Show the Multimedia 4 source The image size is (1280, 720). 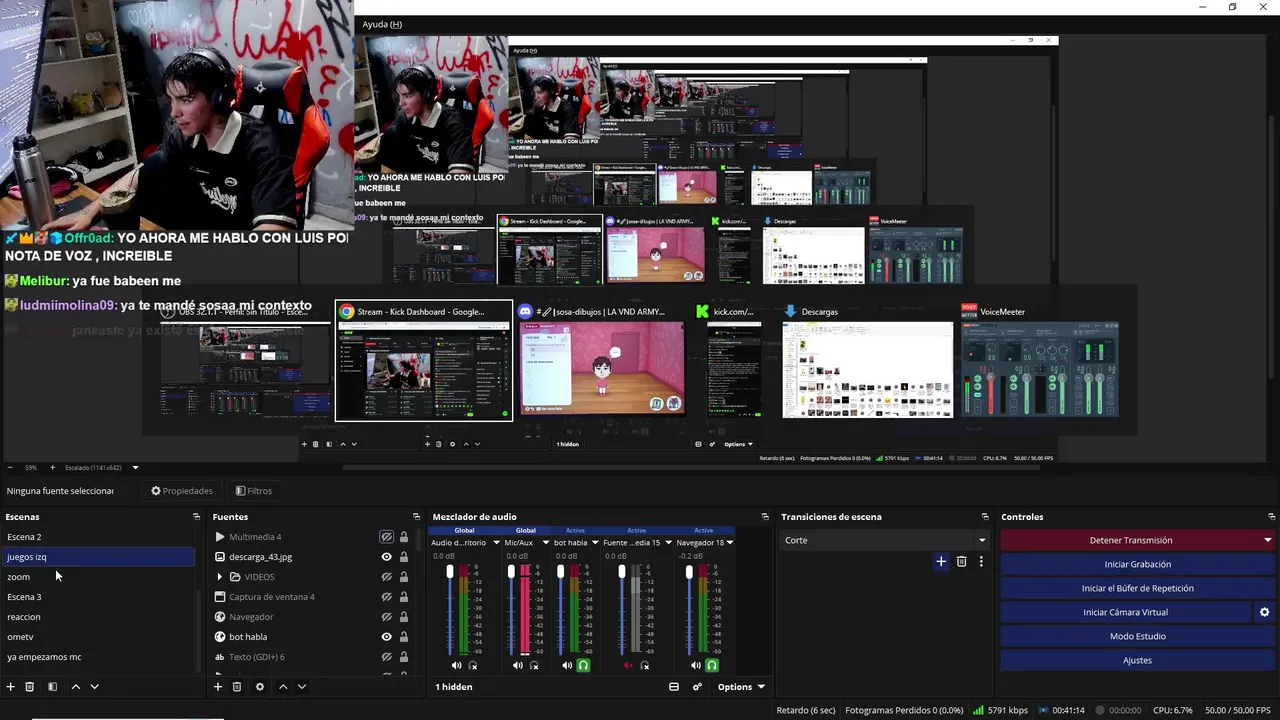coord(386,537)
